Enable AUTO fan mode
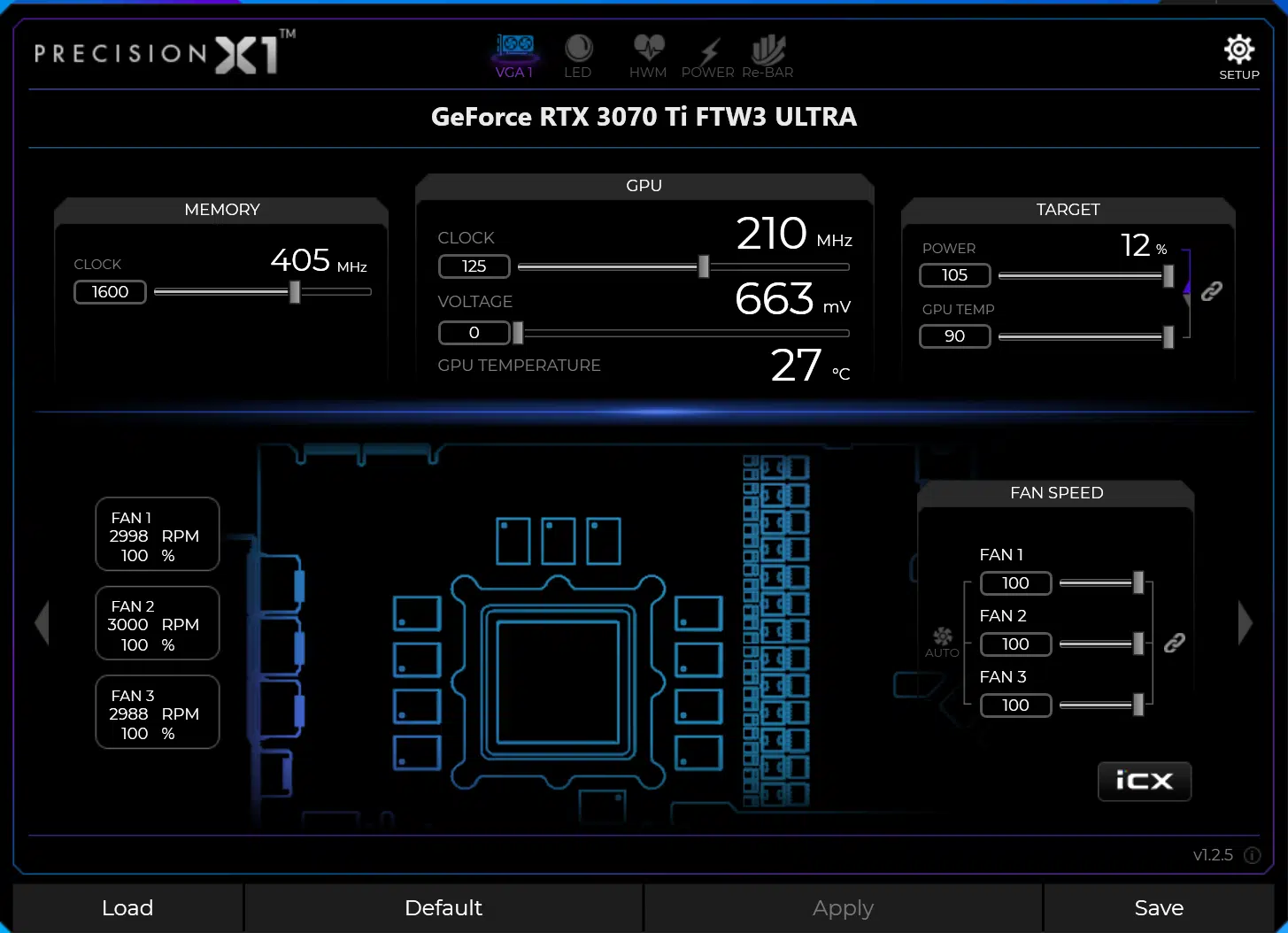 click(942, 642)
